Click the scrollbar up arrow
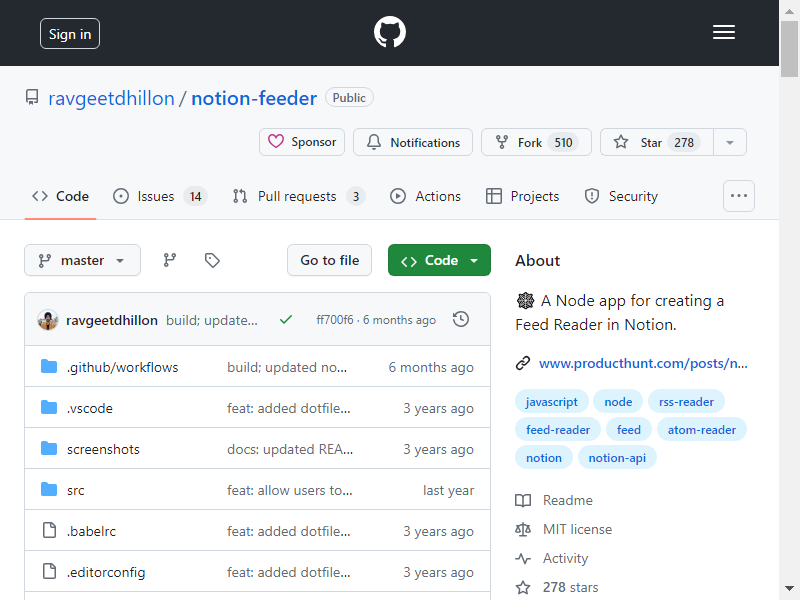The image size is (800, 600). click(x=789, y=11)
